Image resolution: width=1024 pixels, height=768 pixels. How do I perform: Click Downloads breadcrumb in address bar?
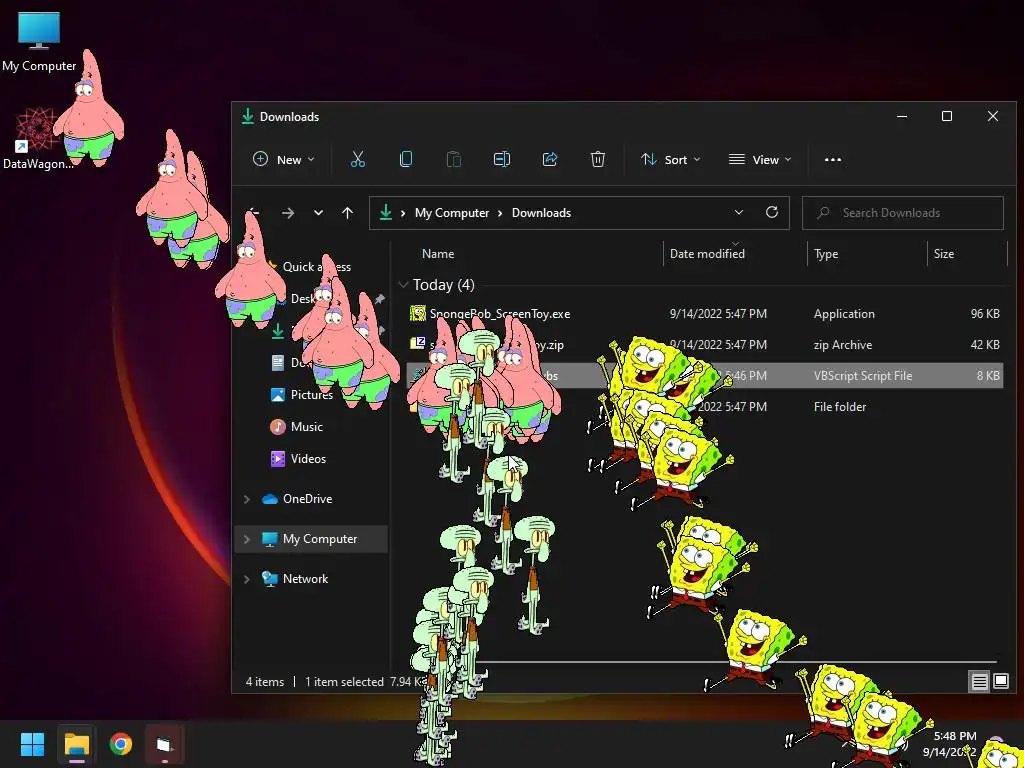pyautogui.click(x=541, y=213)
